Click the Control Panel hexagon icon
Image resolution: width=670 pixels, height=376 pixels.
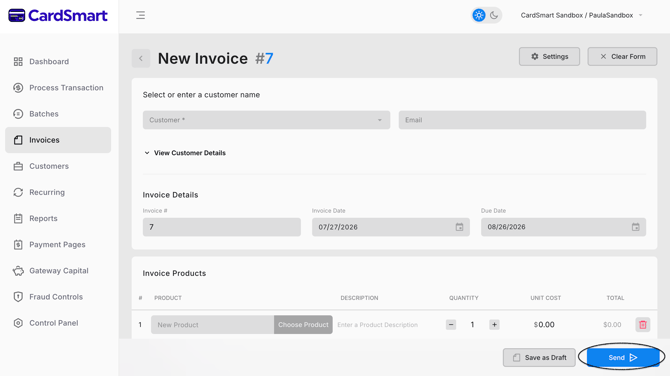pos(18,323)
